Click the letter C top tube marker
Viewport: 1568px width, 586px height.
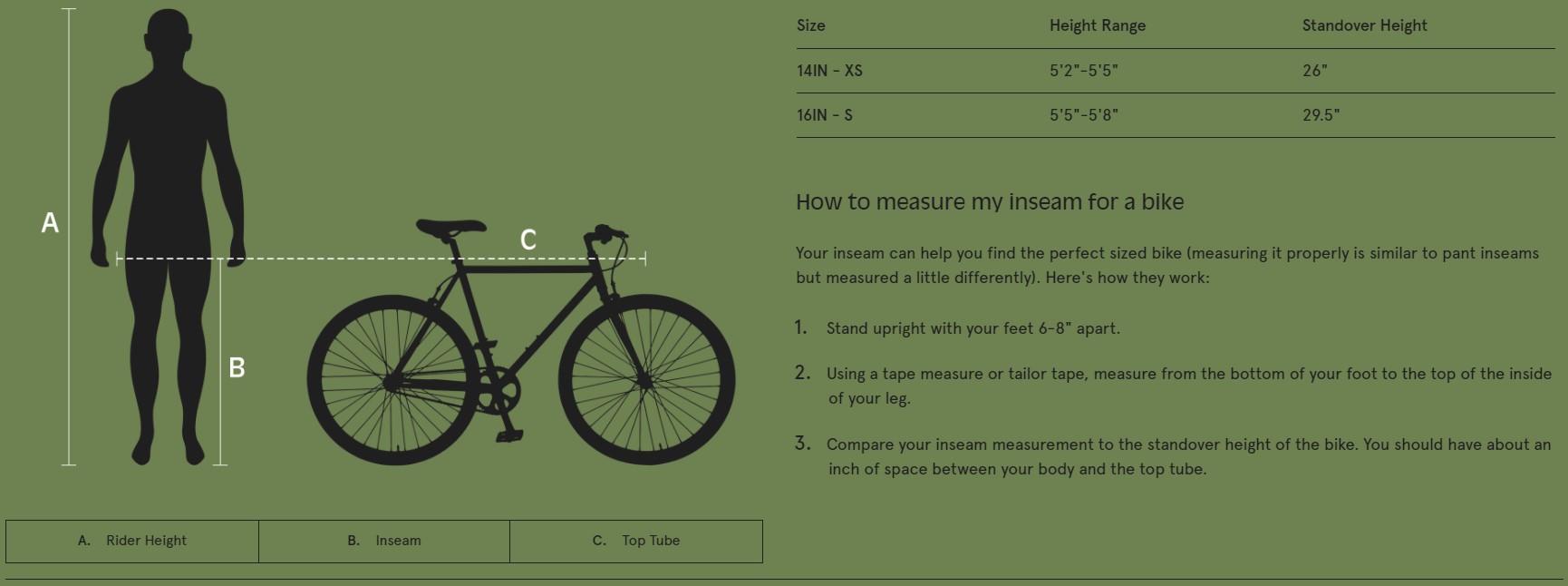point(528,239)
